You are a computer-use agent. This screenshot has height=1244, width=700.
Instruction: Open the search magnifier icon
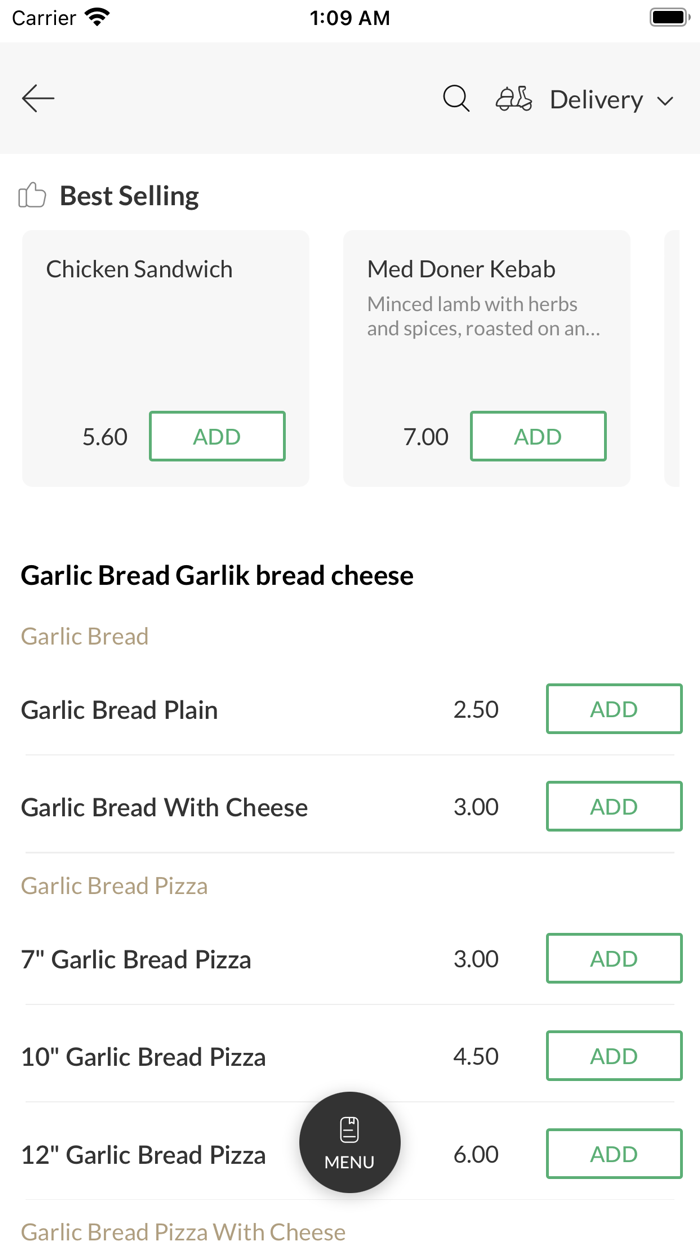pos(456,98)
